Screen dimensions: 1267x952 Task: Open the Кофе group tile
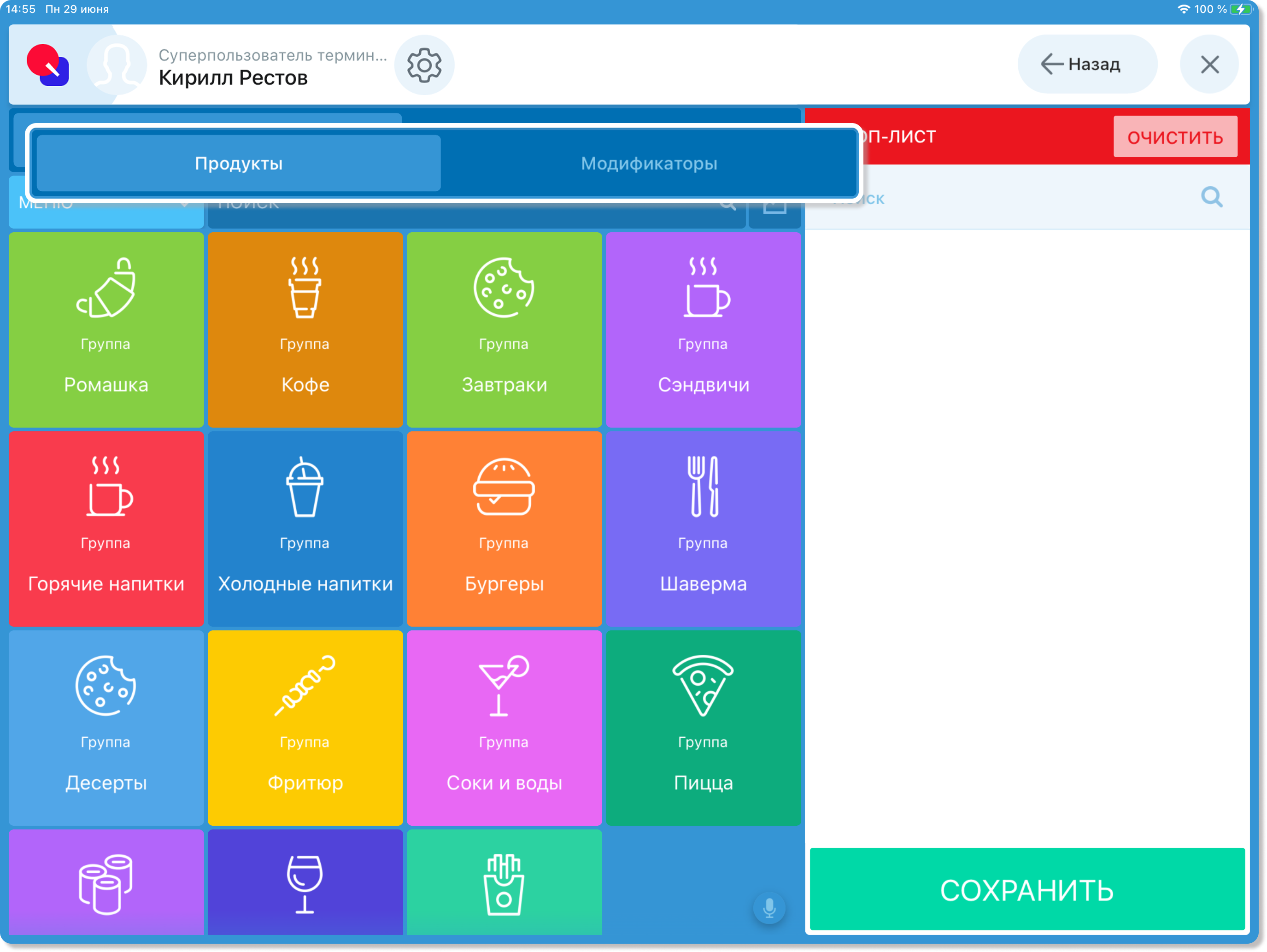point(305,329)
